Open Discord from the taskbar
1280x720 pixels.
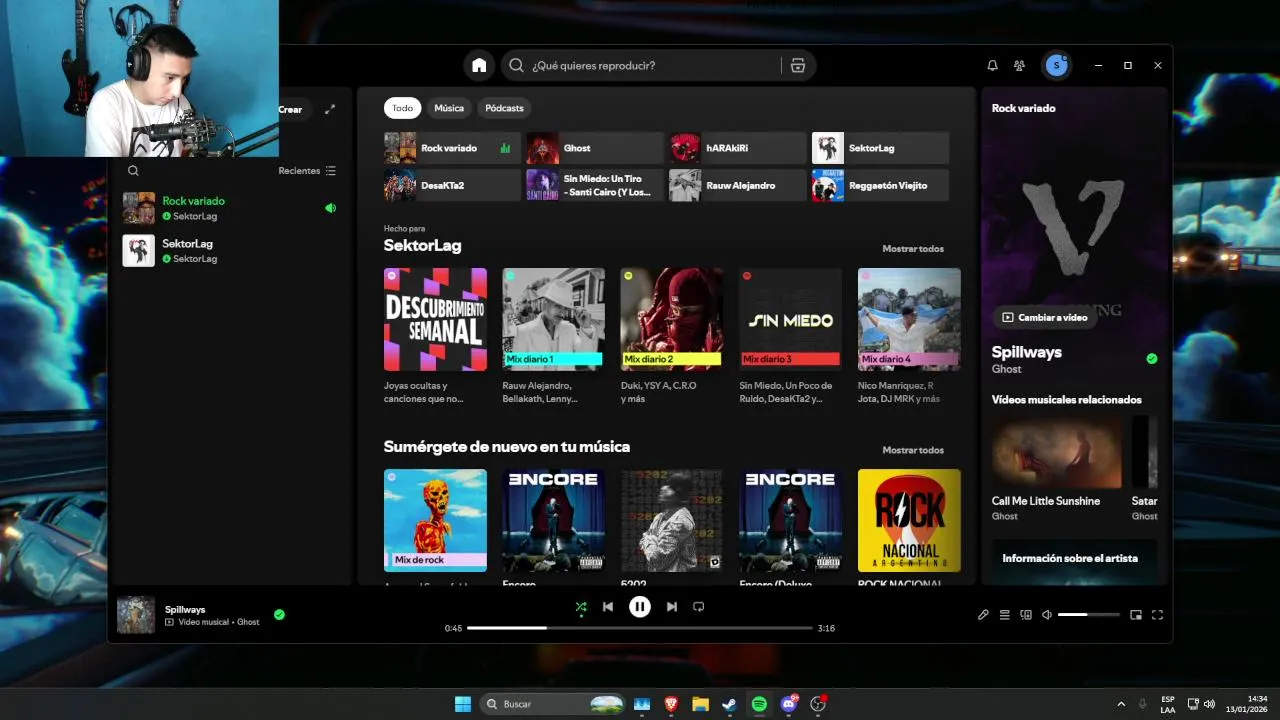(789, 704)
